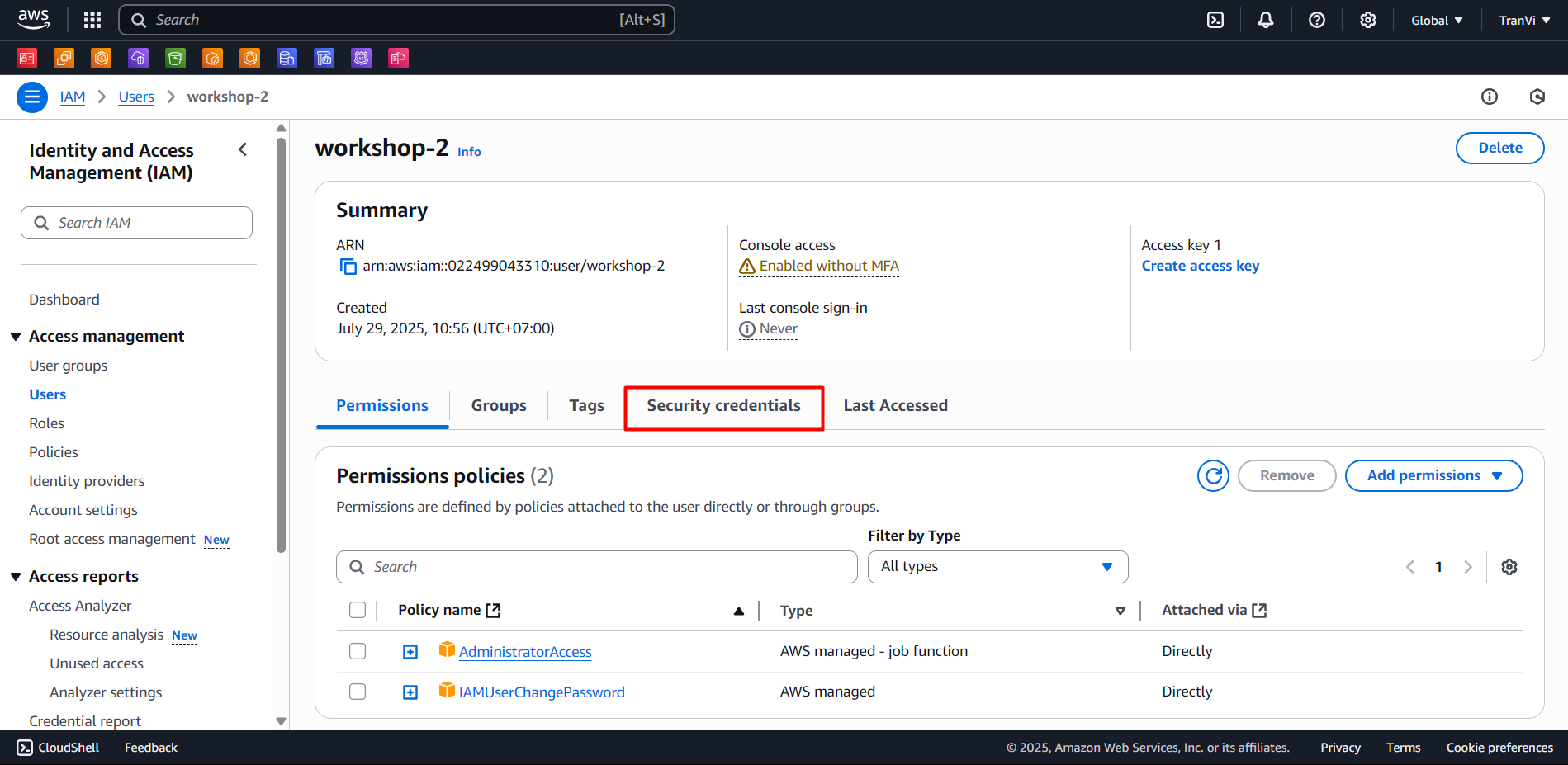Click the policy search input field

point(596,567)
